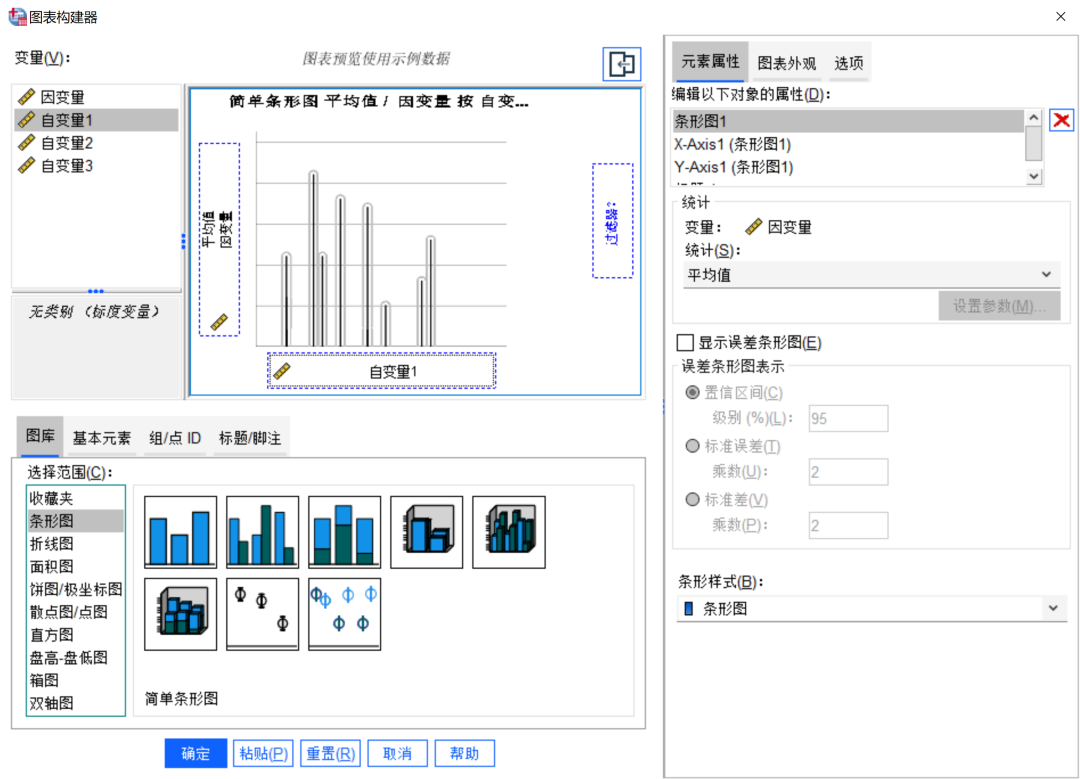The image size is (1080, 779).
Task: Select 条形图 in the gallery list
Action: [x=76, y=521]
